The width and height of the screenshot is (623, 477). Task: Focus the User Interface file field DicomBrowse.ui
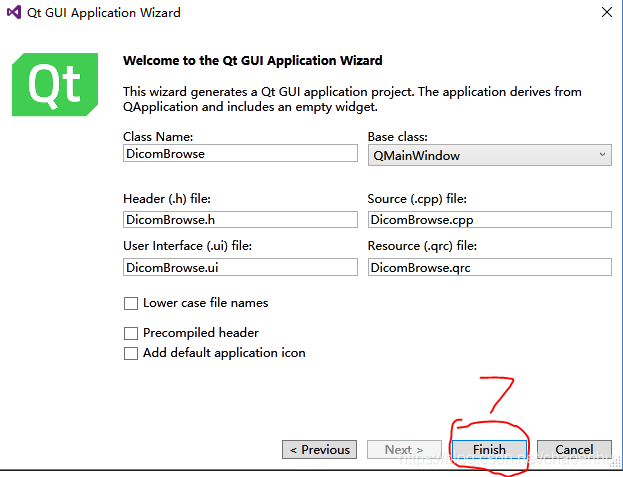[x=240, y=267]
